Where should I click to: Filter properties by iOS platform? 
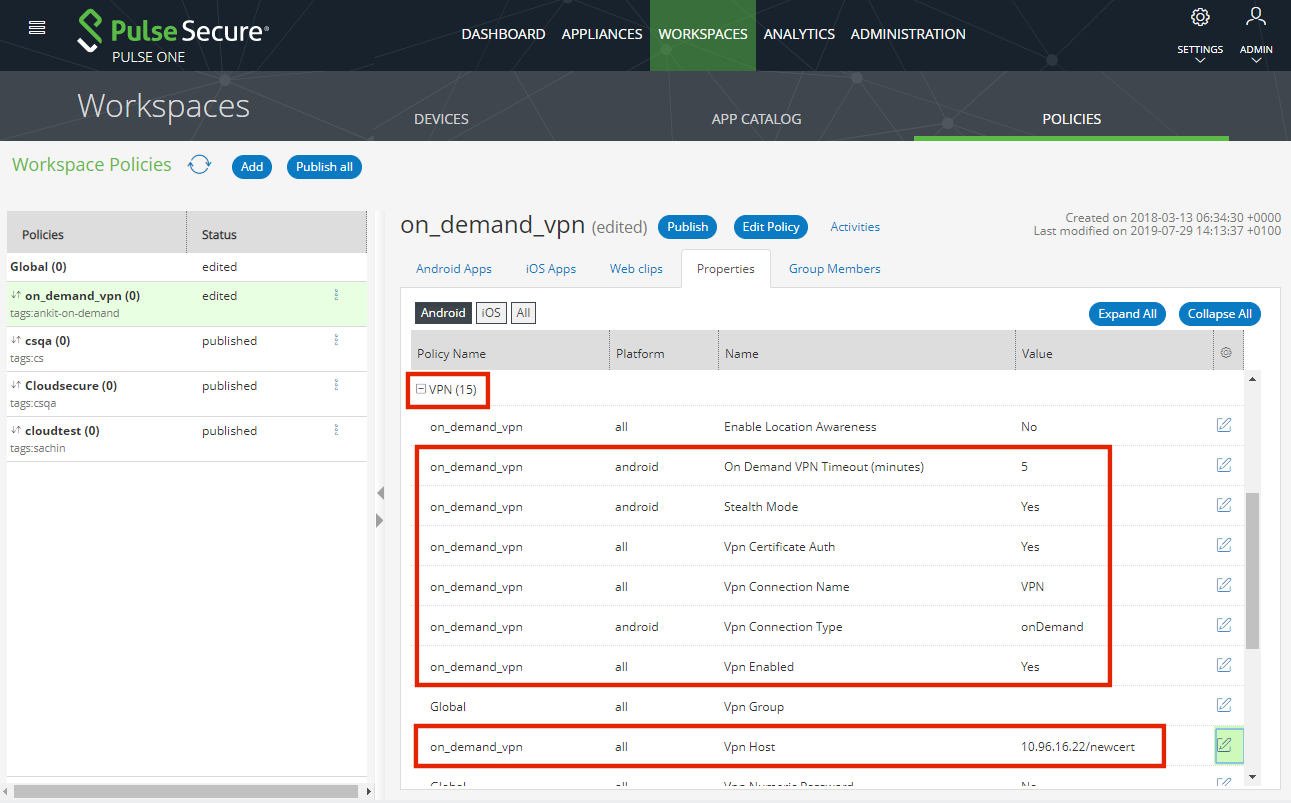(491, 313)
